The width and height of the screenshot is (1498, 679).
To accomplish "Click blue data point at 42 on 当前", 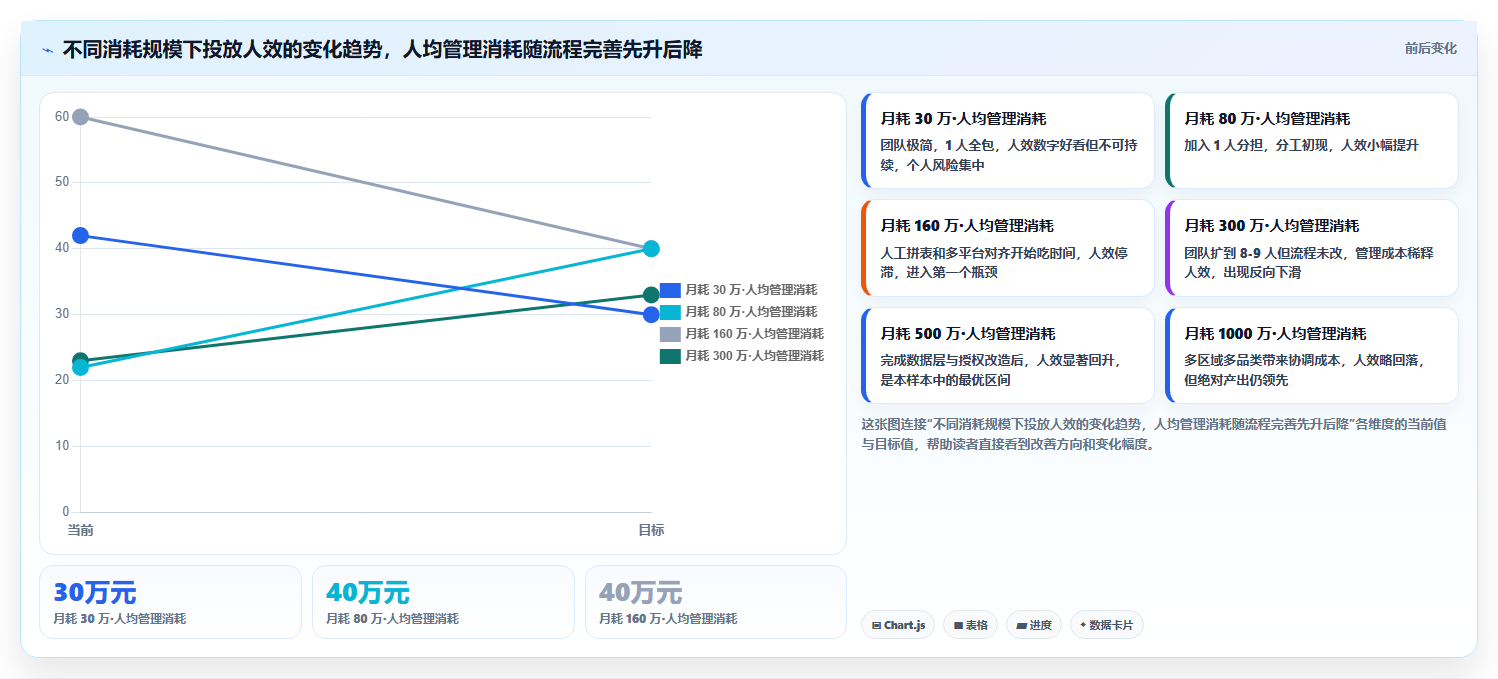I will 81,236.
